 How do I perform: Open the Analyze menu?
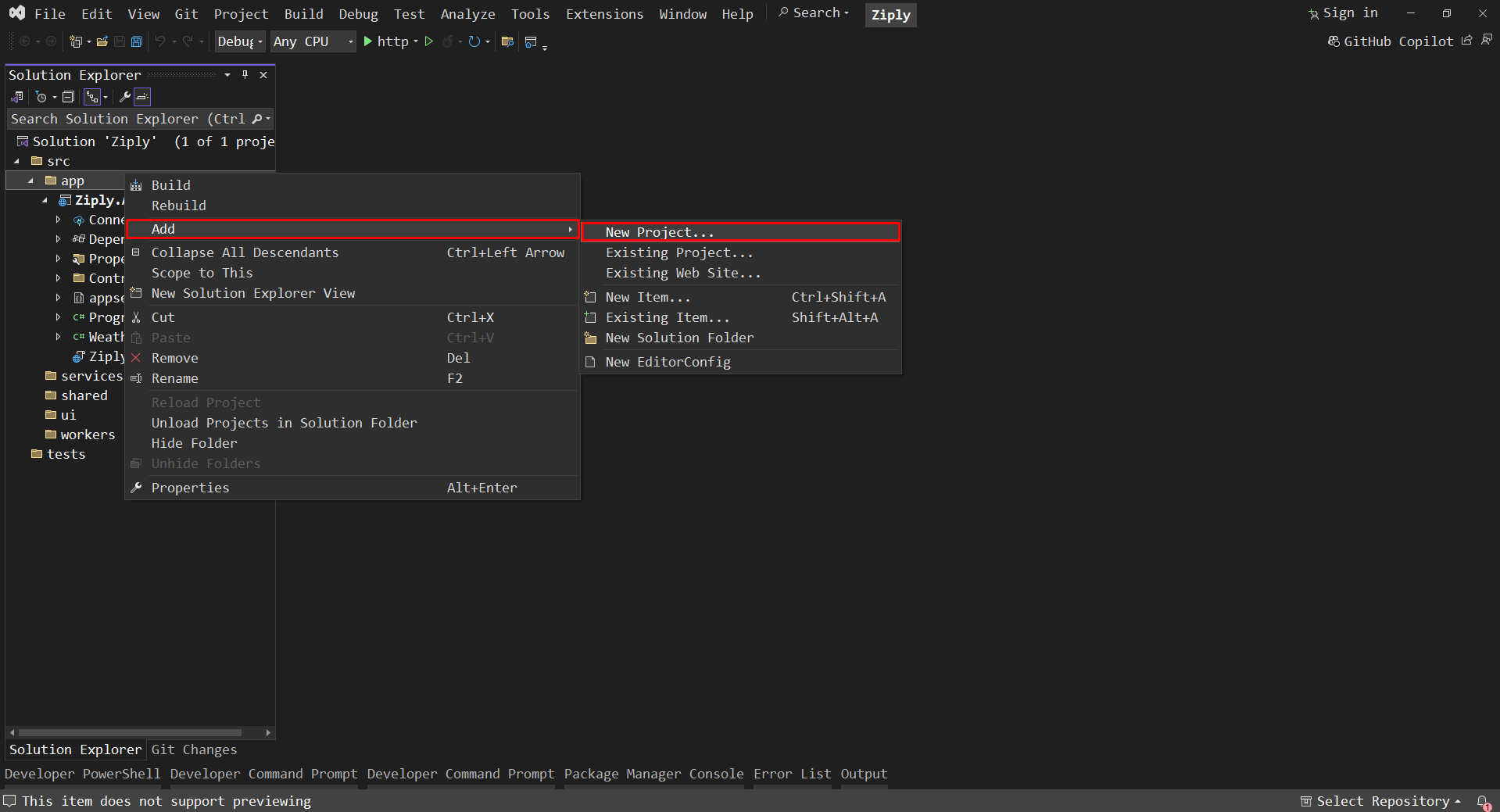(467, 14)
